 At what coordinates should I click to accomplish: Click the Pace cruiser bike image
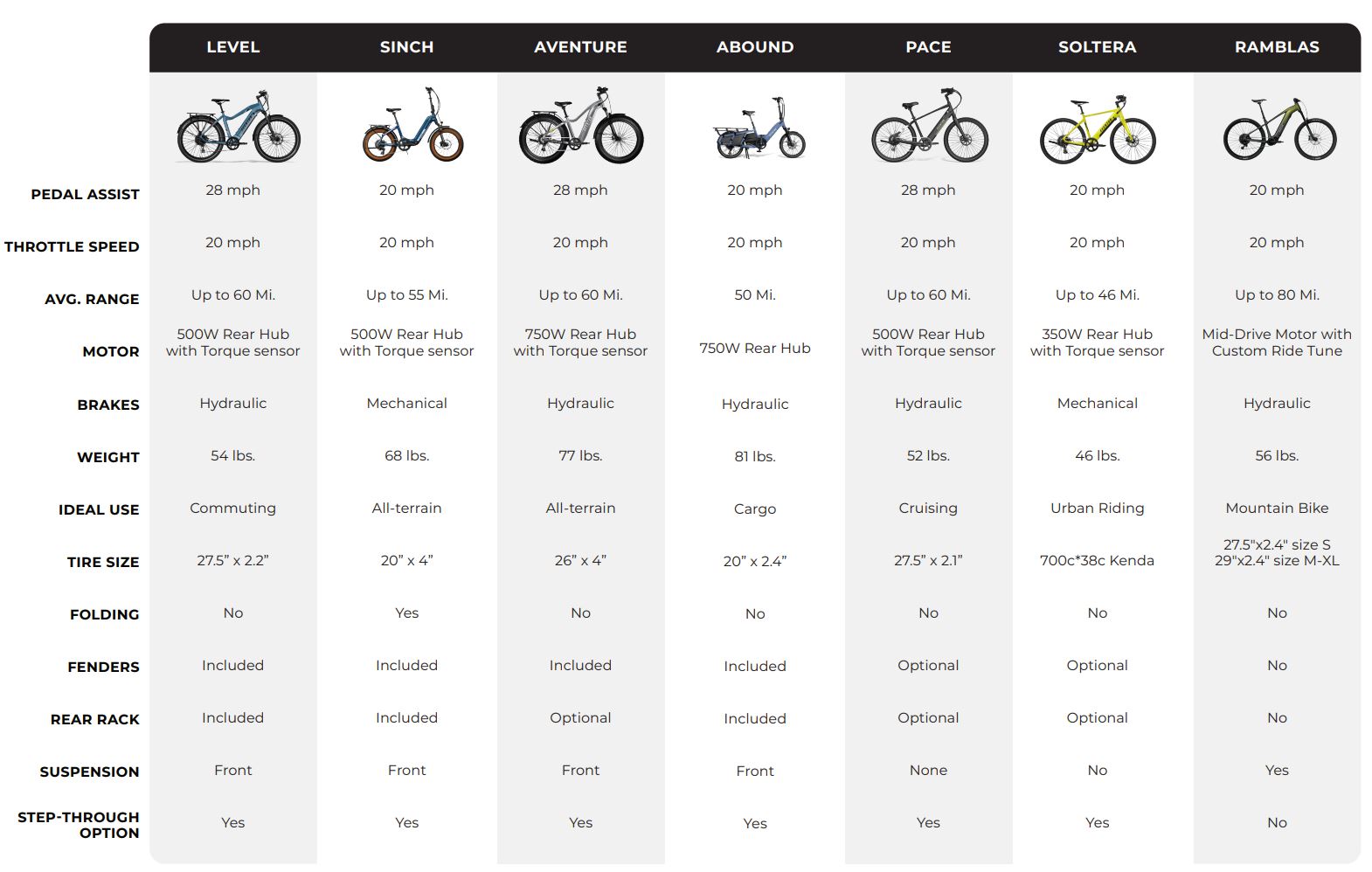pyautogui.click(x=930, y=127)
